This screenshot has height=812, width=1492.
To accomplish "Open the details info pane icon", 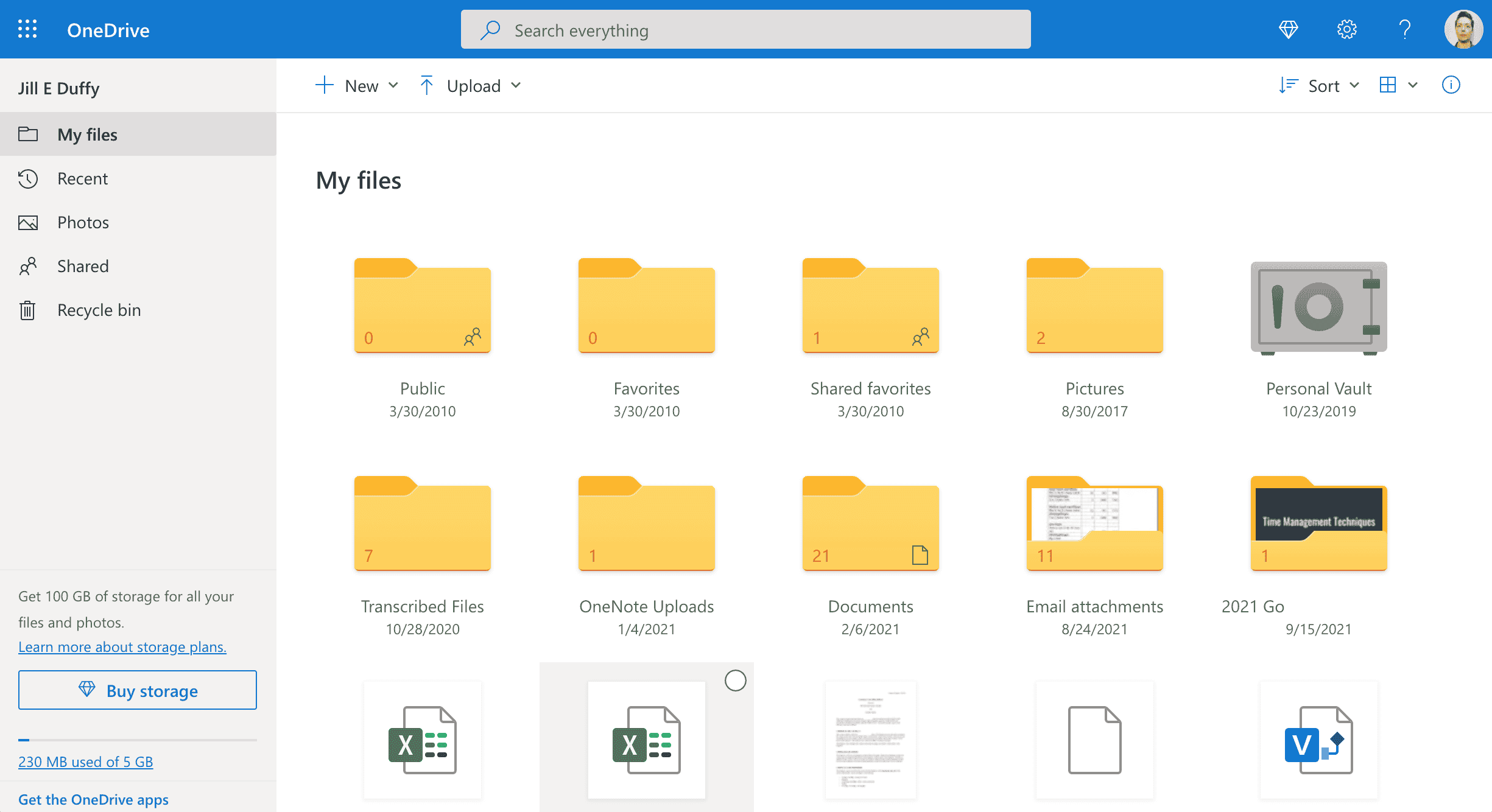I will pyautogui.click(x=1451, y=85).
